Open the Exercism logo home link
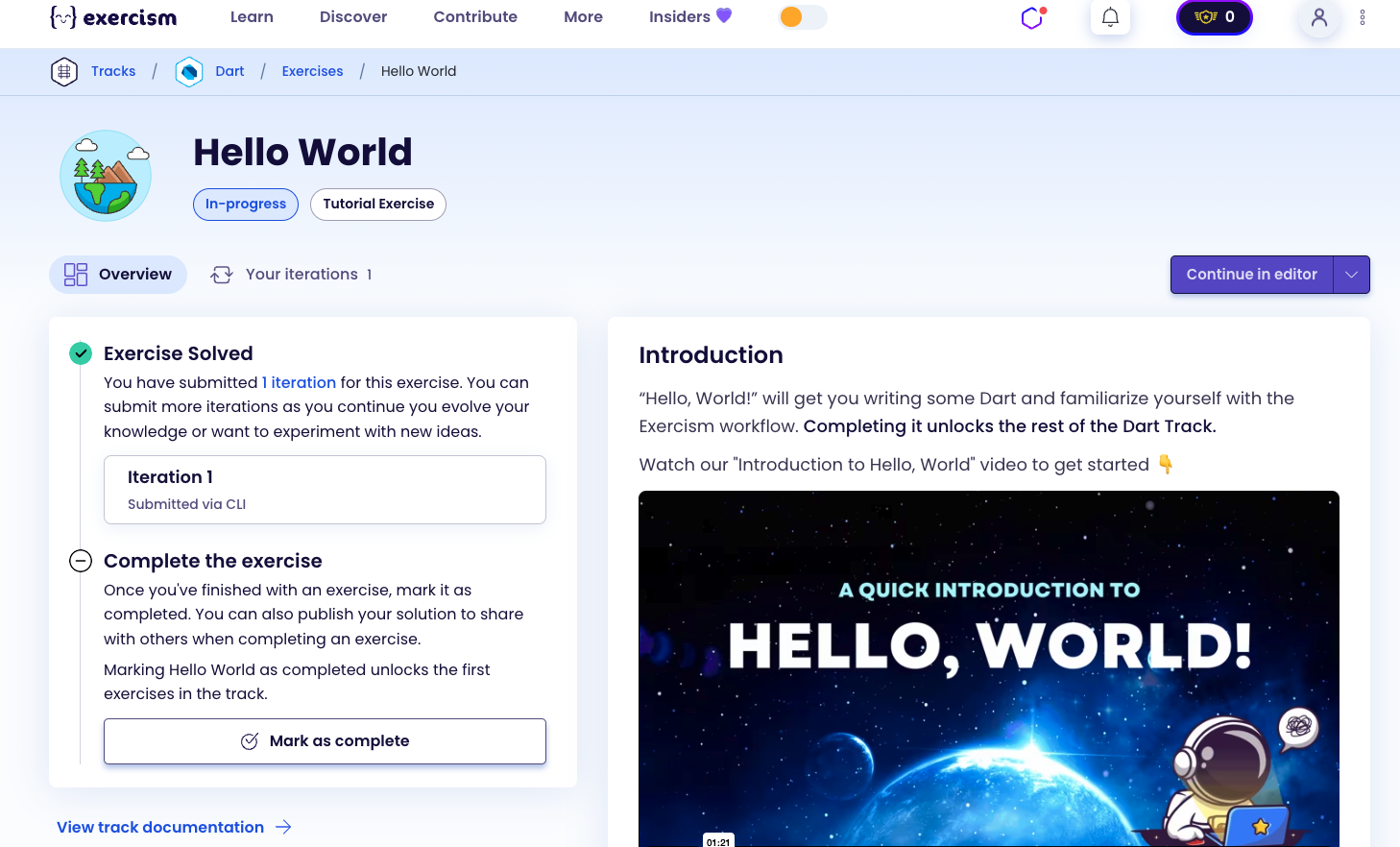 pyautogui.click(x=113, y=17)
